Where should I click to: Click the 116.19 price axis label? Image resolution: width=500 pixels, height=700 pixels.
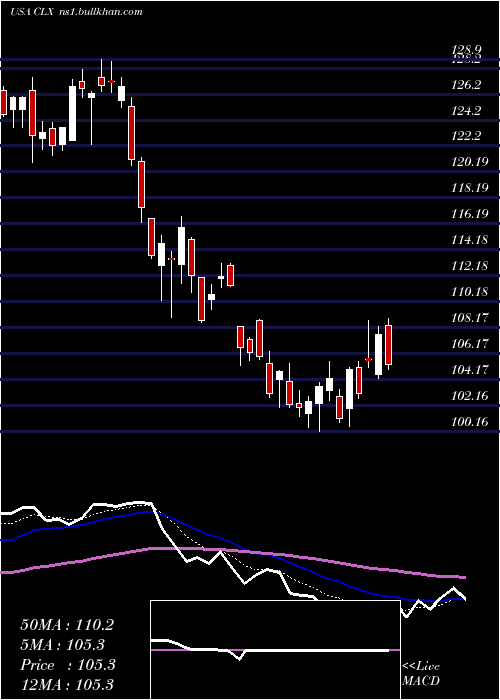tap(468, 214)
